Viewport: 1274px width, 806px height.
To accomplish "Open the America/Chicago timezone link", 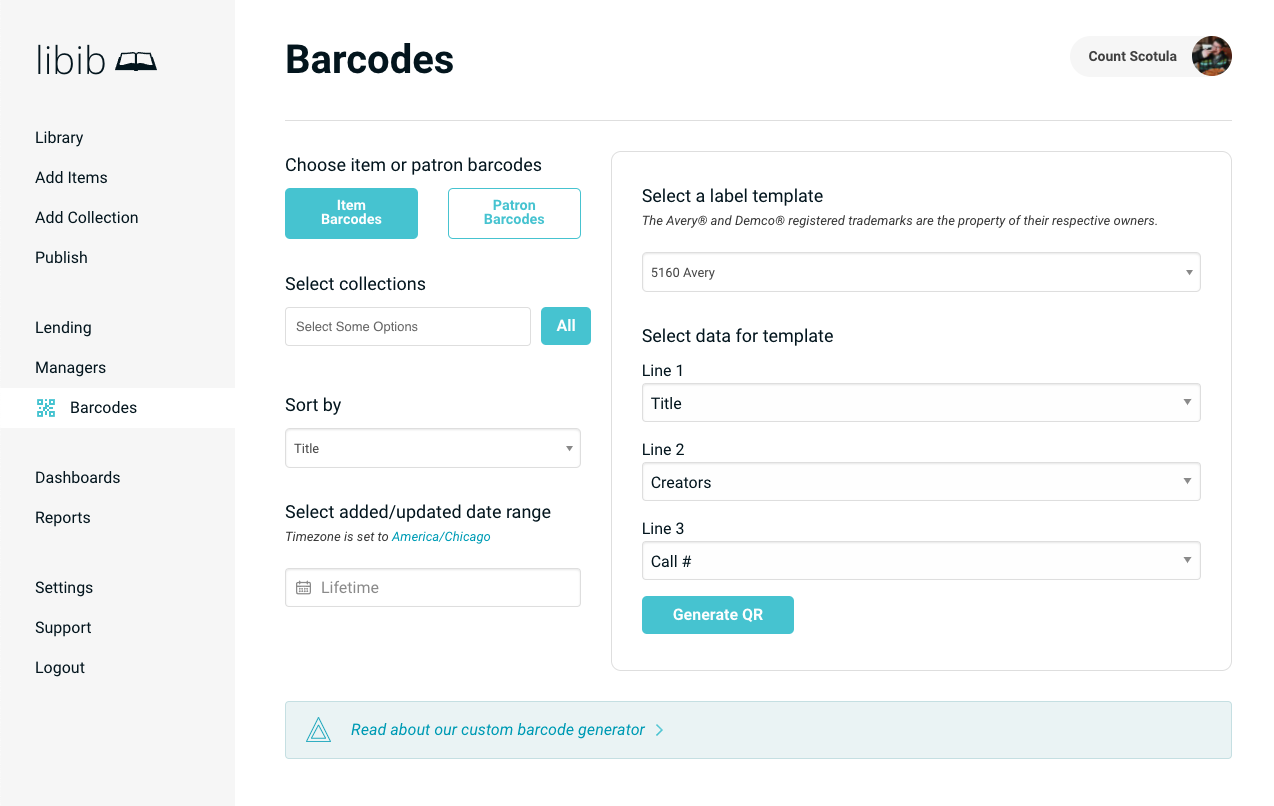I will (x=441, y=536).
